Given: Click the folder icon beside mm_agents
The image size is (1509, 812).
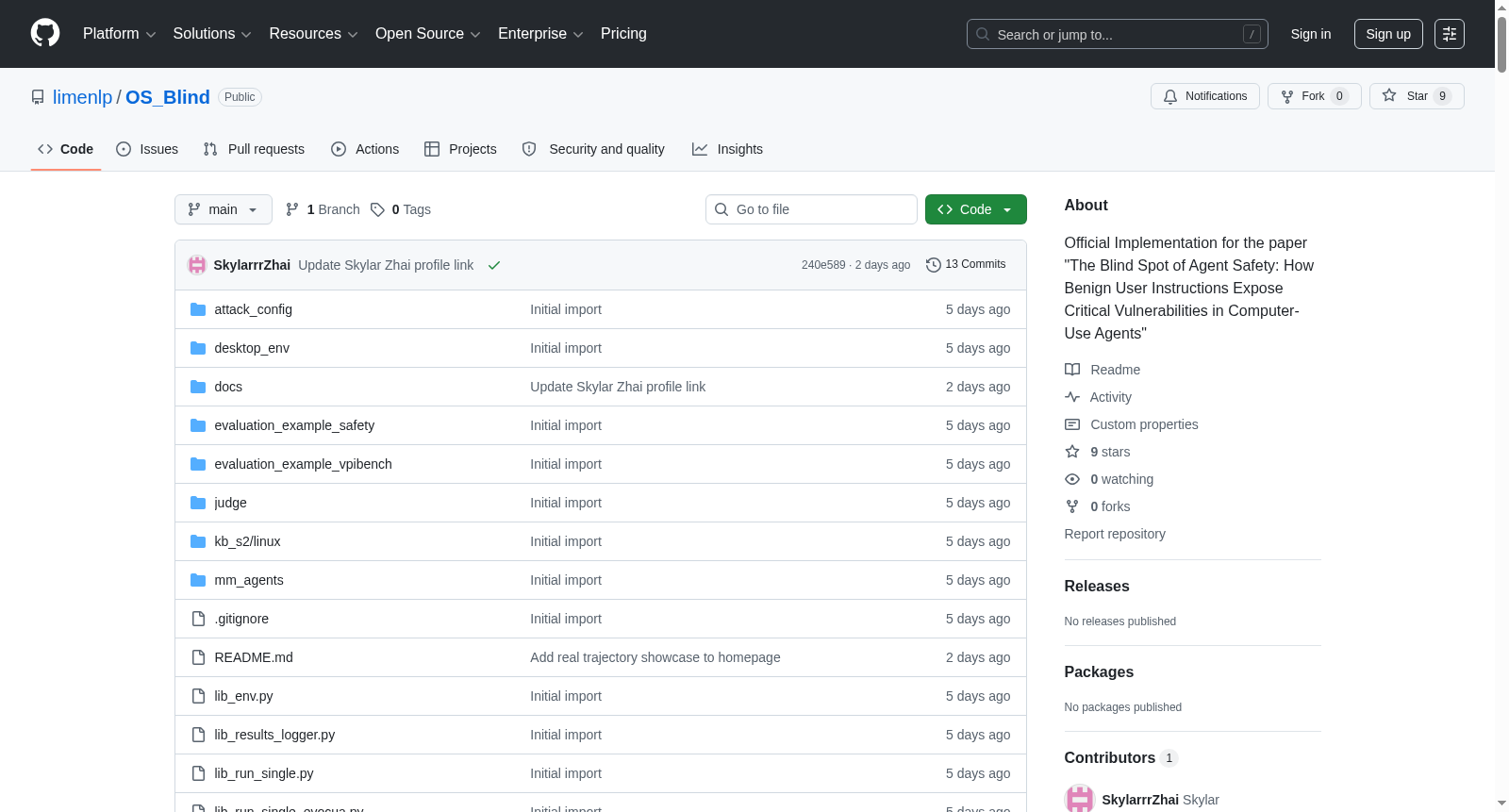Looking at the screenshot, I should (198, 580).
